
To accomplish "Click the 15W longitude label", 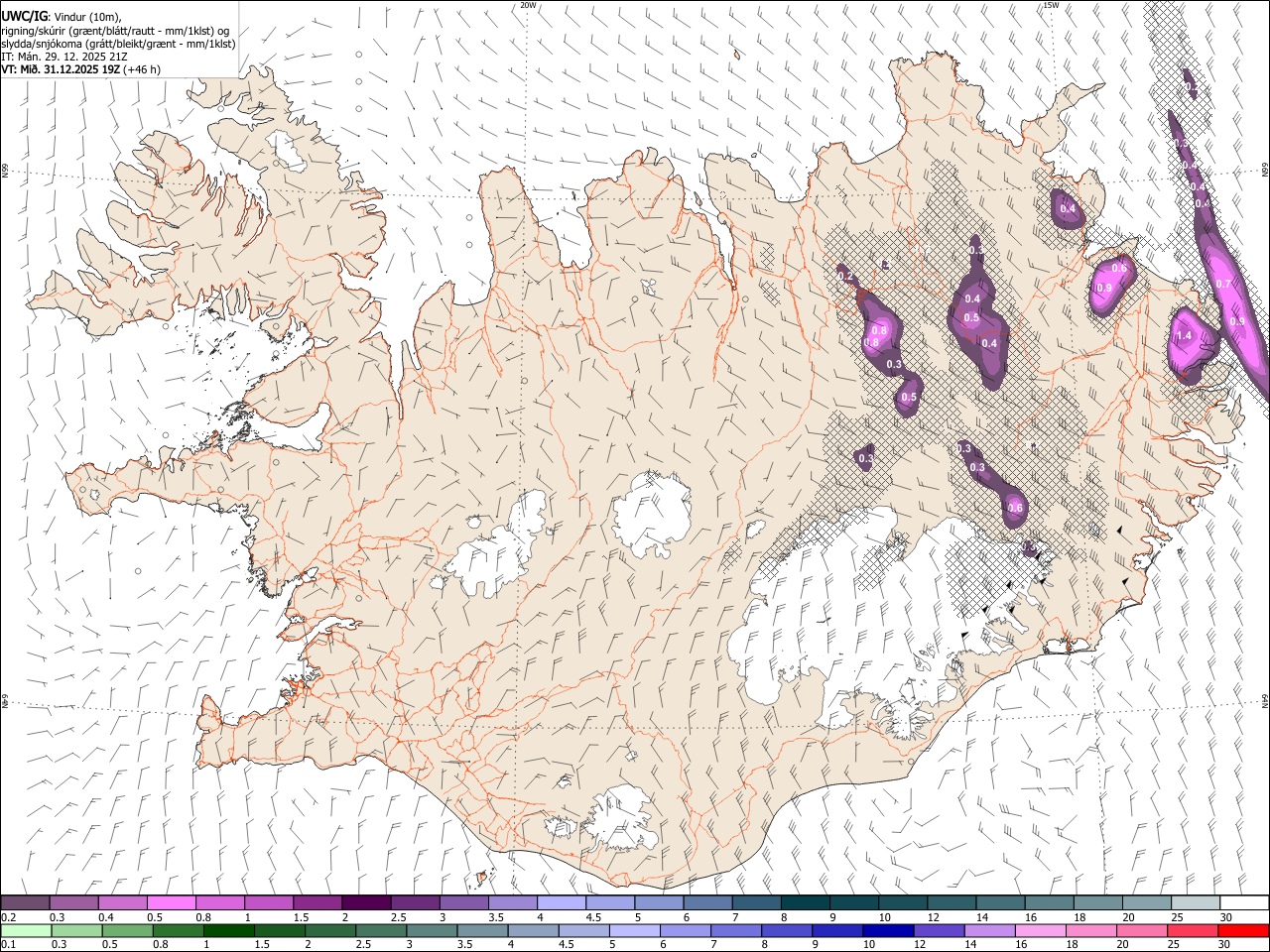I will (x=1051, y=5).
